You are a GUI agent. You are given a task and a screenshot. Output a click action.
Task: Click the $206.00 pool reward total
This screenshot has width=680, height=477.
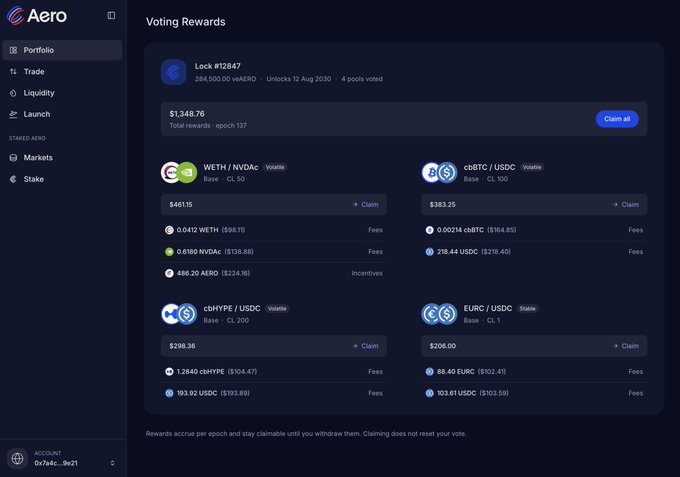pos(442,346)
